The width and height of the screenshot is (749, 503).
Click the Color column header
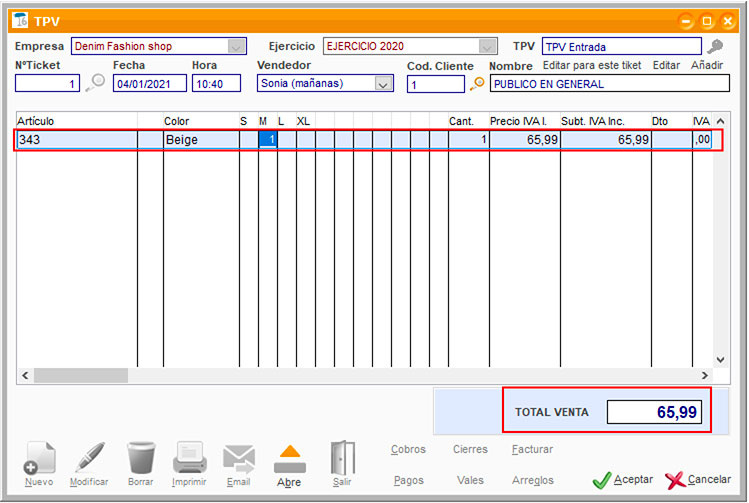pyautogui.click(x=201, y=121)
